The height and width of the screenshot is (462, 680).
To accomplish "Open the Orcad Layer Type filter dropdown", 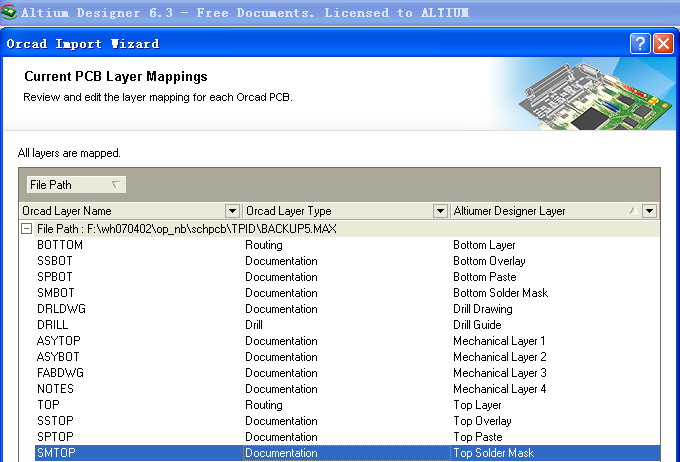I will (440, 211).
